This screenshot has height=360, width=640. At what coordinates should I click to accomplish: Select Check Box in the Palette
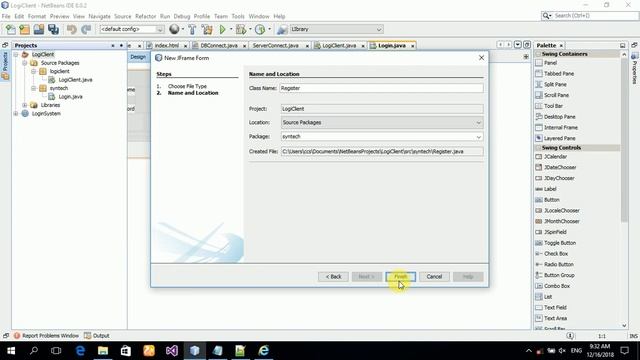point(556,254)
